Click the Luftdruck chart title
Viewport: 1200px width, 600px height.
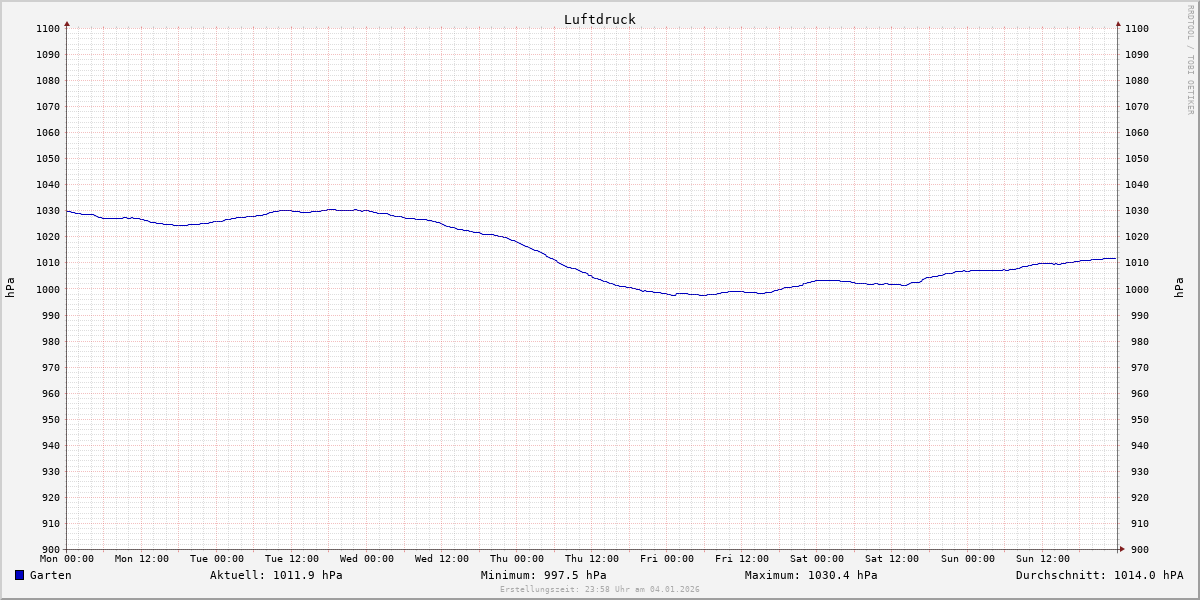(599, 19)
